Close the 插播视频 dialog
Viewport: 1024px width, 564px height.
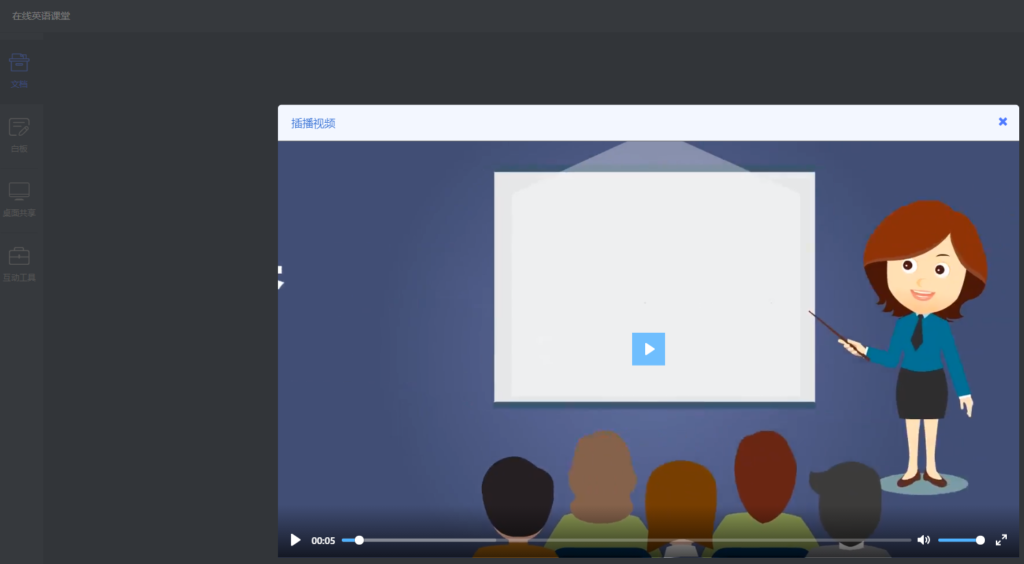[x=1002, y=122]
